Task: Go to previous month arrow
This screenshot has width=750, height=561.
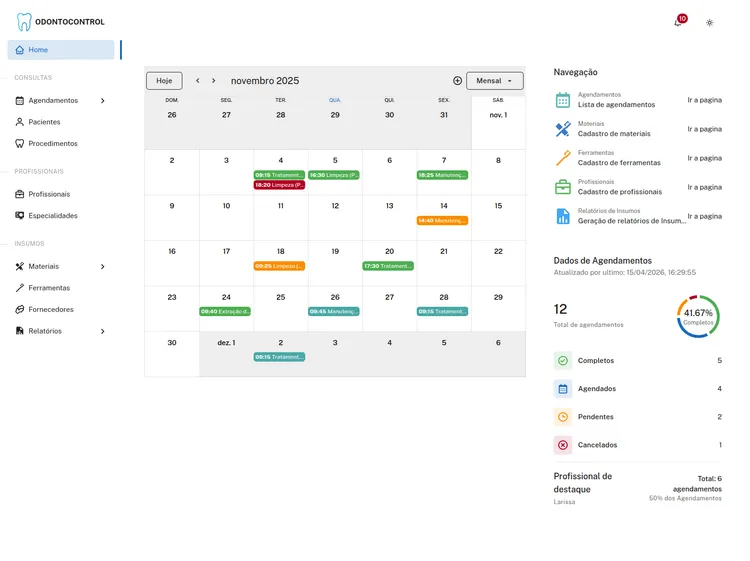Action: (x=198, y=81)
